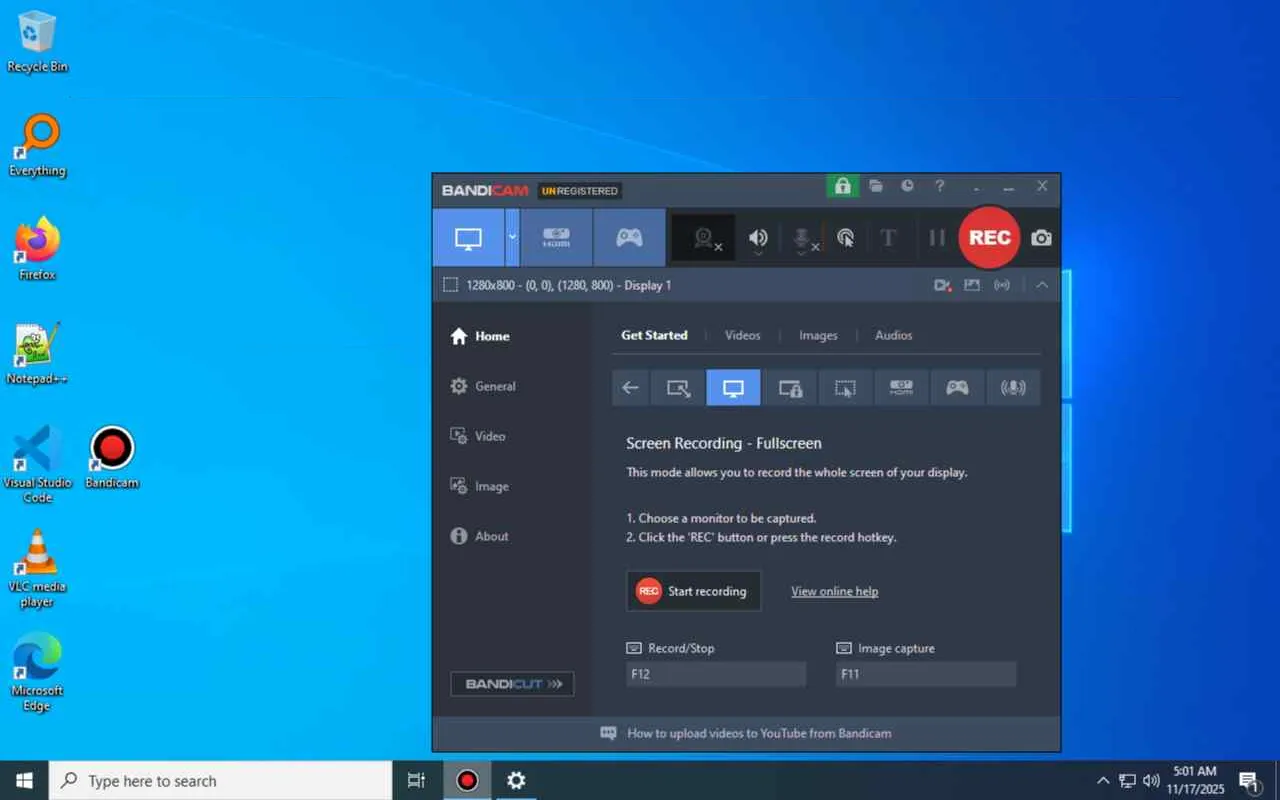
Task: Open the help question mark icon
Action: tap(939, 186)
